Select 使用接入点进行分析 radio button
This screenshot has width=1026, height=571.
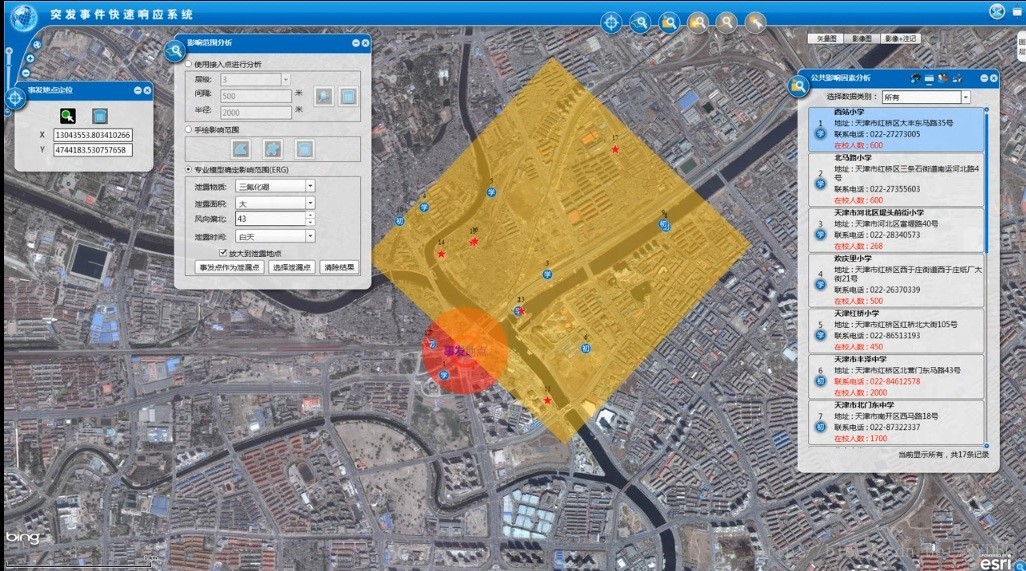click(189, 64)
